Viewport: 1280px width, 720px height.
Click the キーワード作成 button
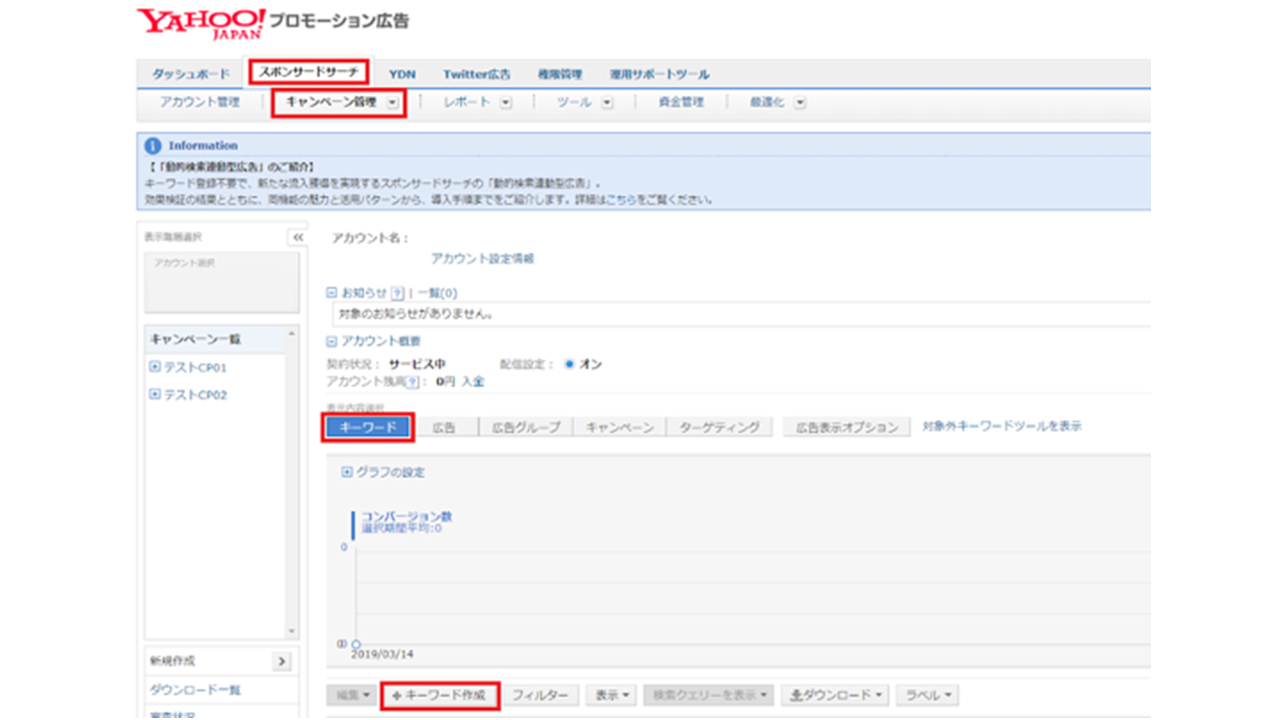pyautogui.click(x=440, y=695)
